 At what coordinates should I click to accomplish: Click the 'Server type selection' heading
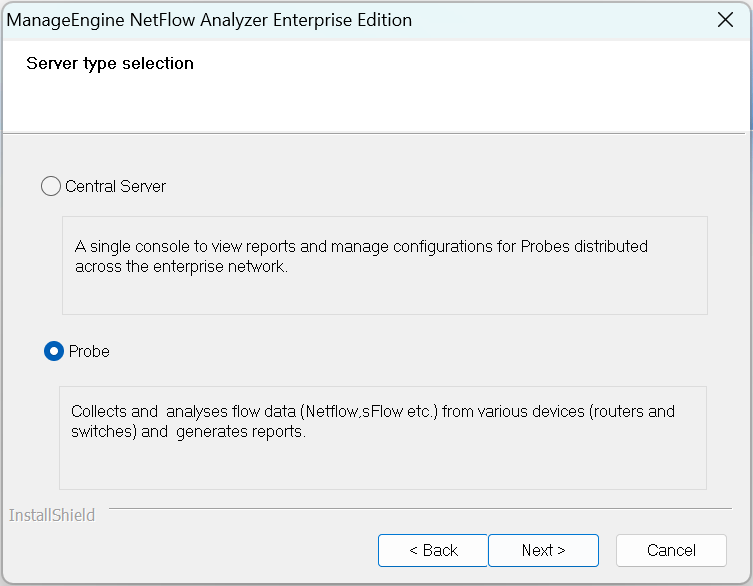110,64
